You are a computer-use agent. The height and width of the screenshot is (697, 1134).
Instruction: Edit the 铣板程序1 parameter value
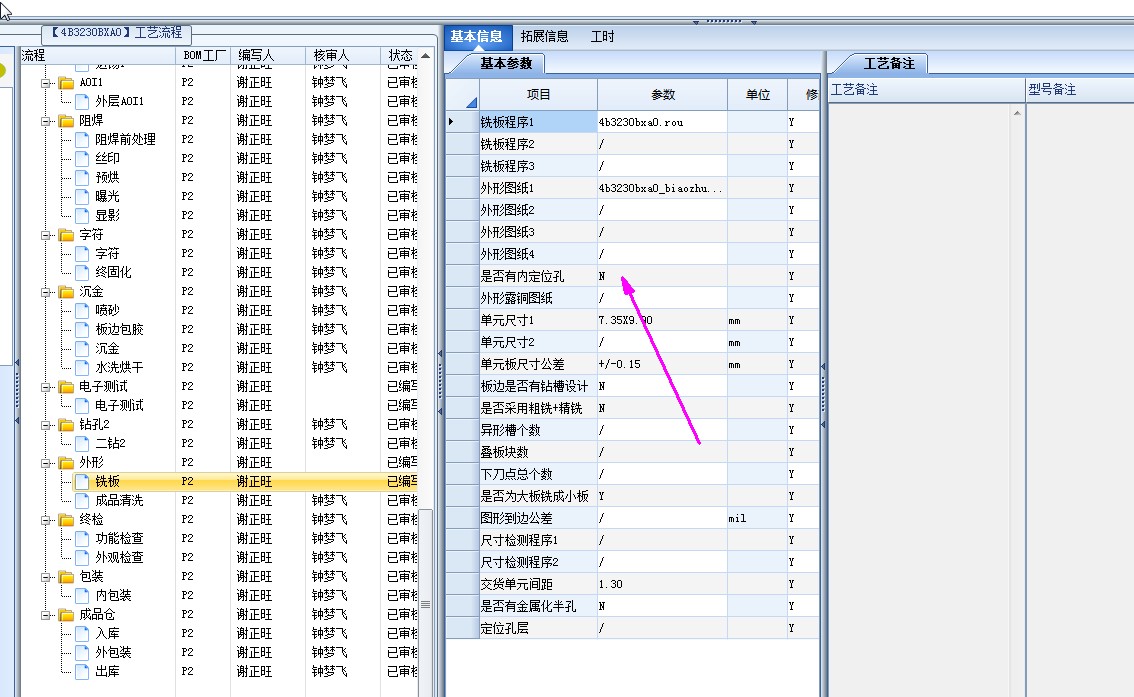662,122
